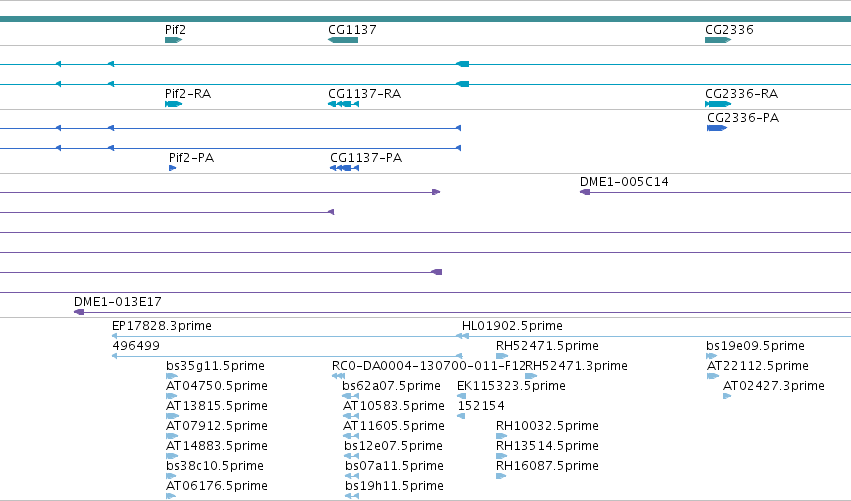Click the AT10583.5prime arrow glyph
The width and height of the screenshot is (851, 501).
tap(351, 416)
